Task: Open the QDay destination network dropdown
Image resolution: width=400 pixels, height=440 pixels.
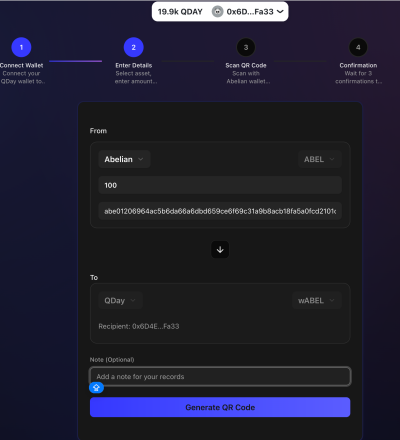Action: pyautogui.click(x=120, y=300)
